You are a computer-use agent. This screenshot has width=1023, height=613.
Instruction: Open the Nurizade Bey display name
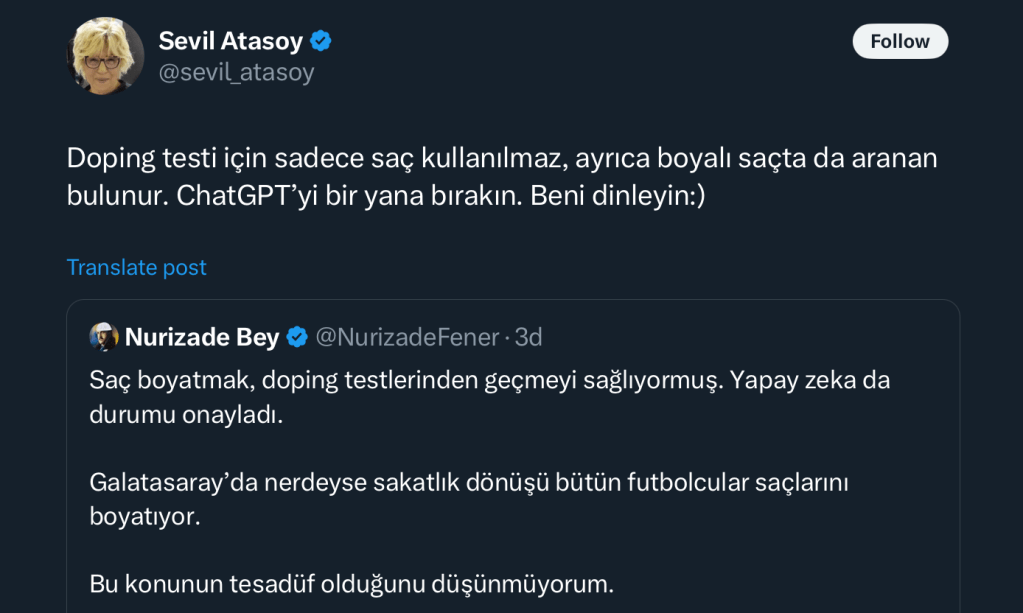[x=202, y=338]
